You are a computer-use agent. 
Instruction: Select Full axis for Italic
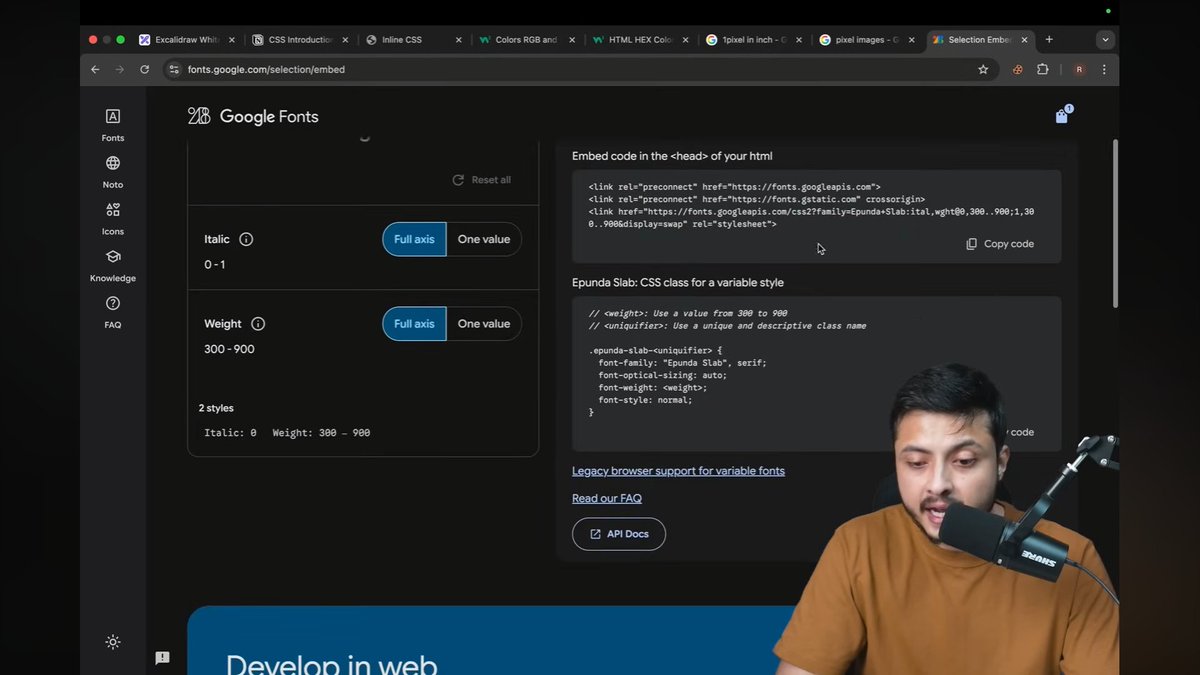[414, 239]
